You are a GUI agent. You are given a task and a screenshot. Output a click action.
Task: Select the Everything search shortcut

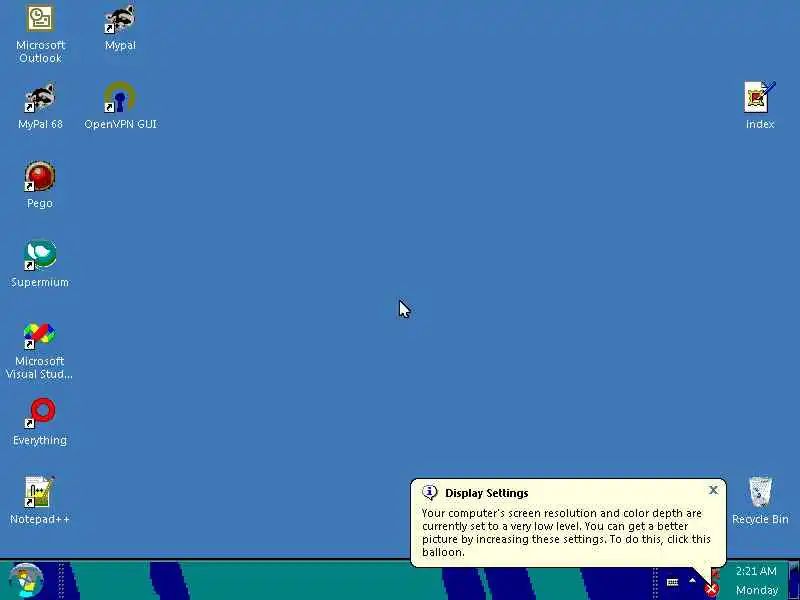click(40, 423)
